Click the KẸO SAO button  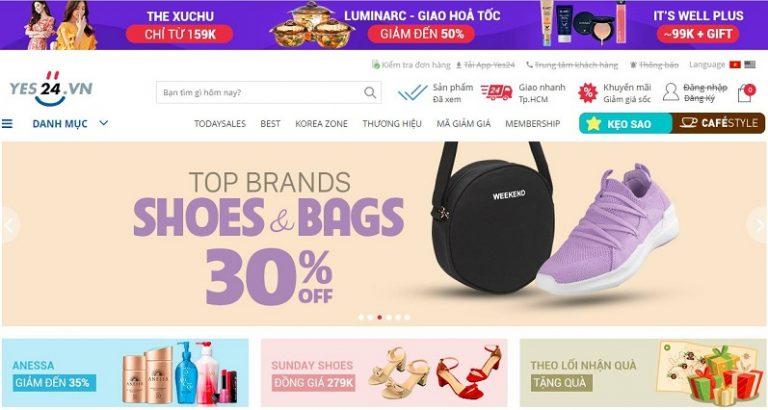(625, 123)
